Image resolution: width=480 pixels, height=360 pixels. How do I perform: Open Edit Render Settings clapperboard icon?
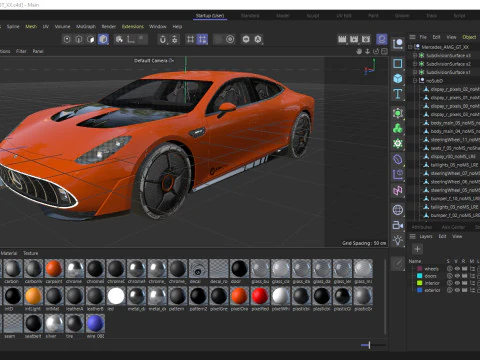tap(366, 39)
